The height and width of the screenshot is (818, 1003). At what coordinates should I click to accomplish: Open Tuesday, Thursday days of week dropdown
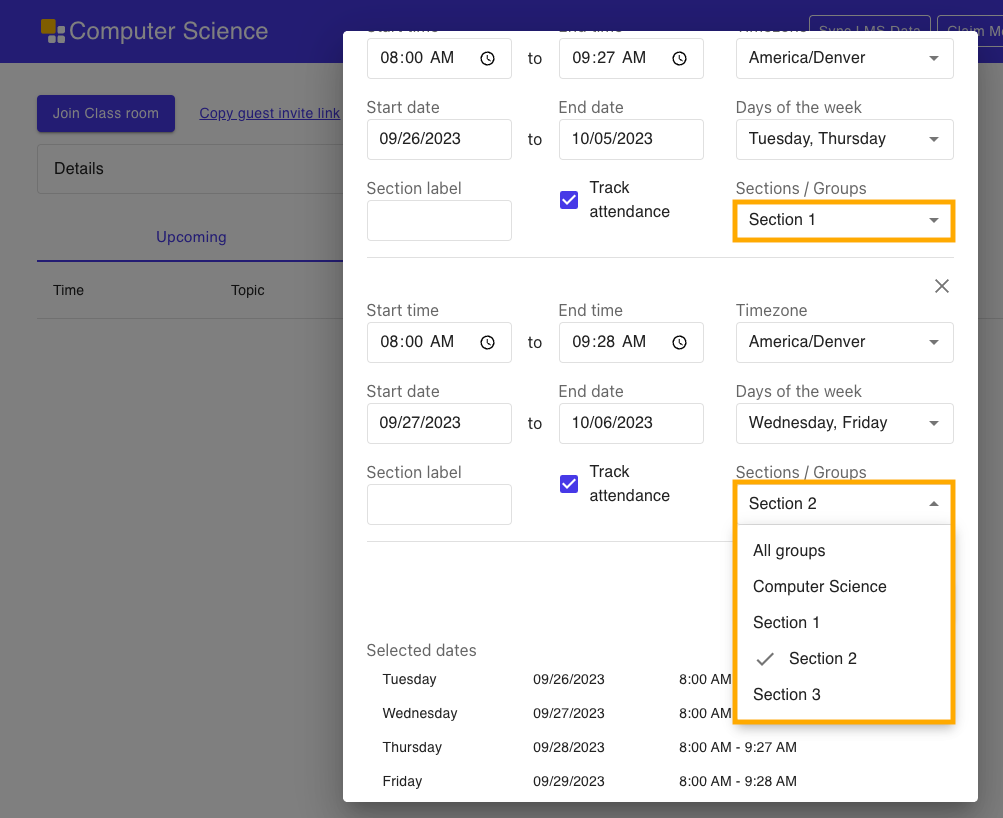click(x=844, y=139)
